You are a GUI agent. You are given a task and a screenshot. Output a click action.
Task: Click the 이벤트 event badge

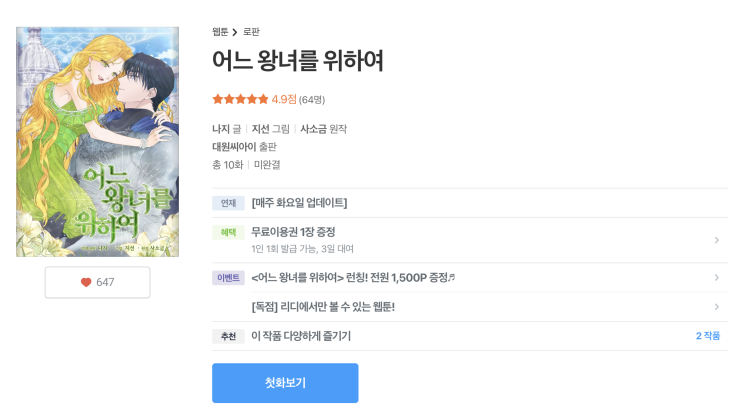(x=228, y=277)
